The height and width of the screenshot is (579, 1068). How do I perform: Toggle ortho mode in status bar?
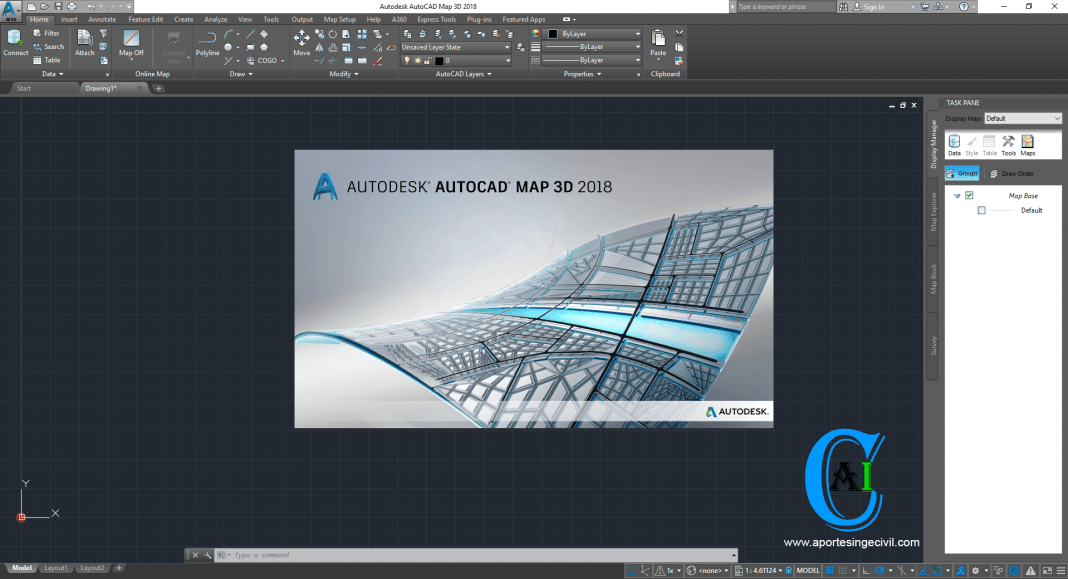[866, 571]
